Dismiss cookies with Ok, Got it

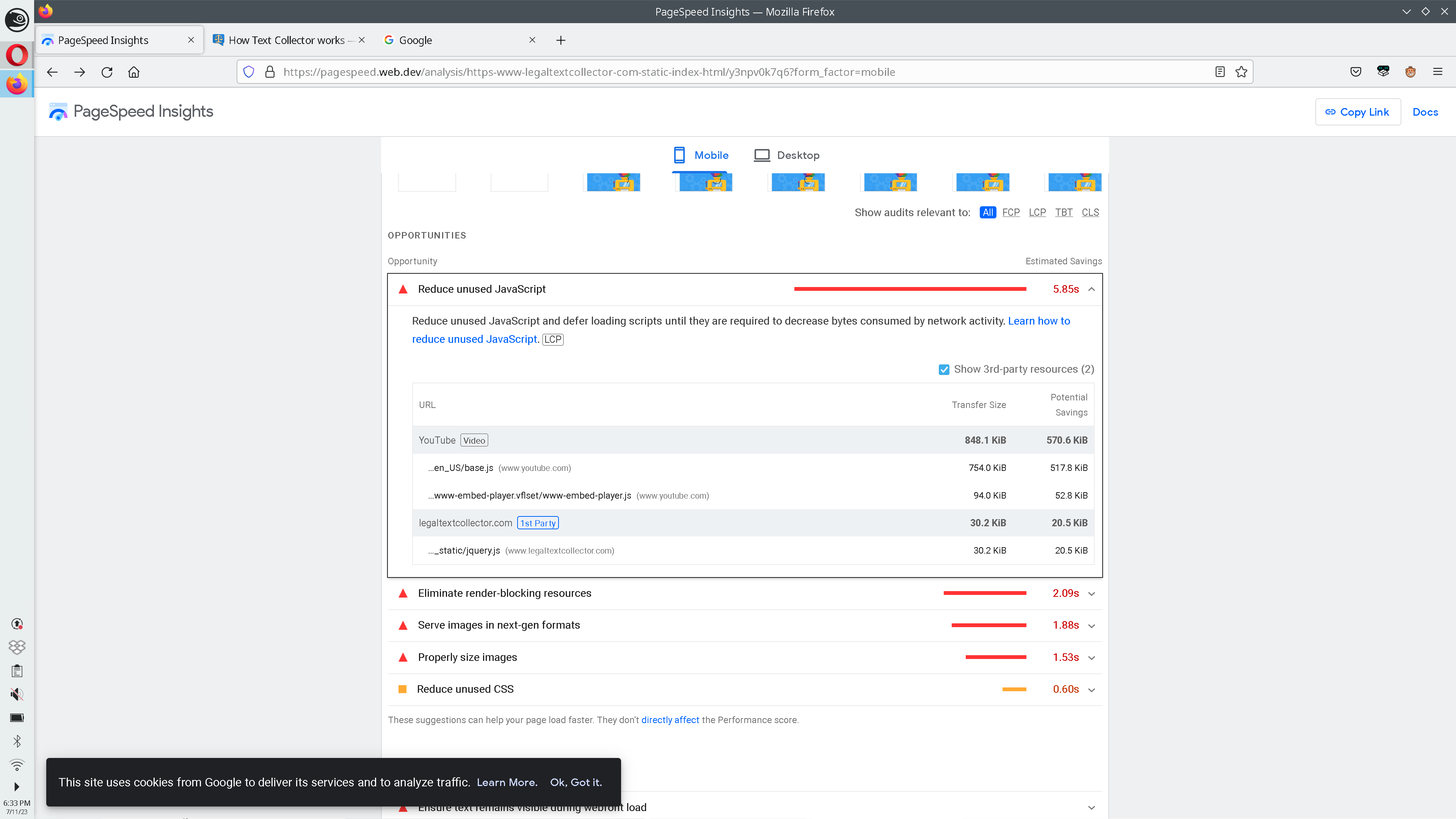pos(576,782)
